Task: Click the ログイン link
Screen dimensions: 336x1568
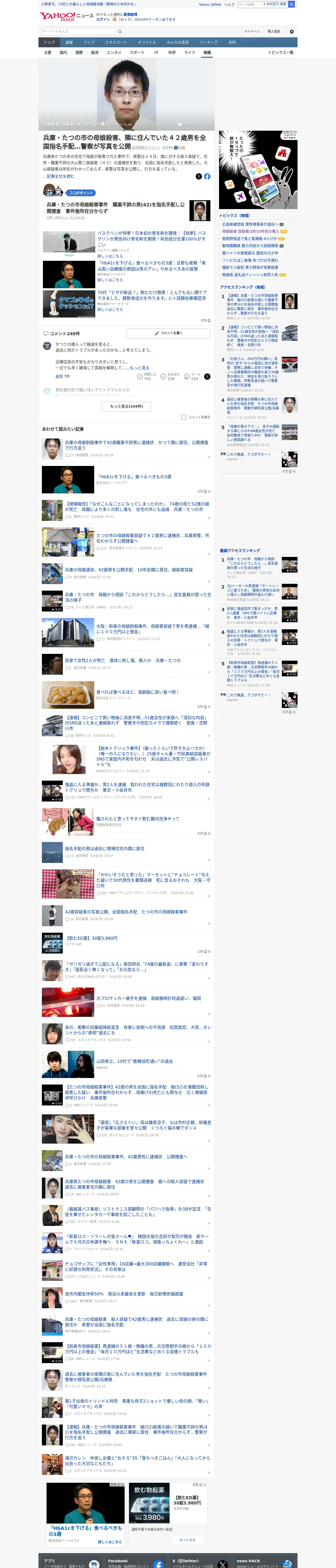Action: (x=103, y=20)
